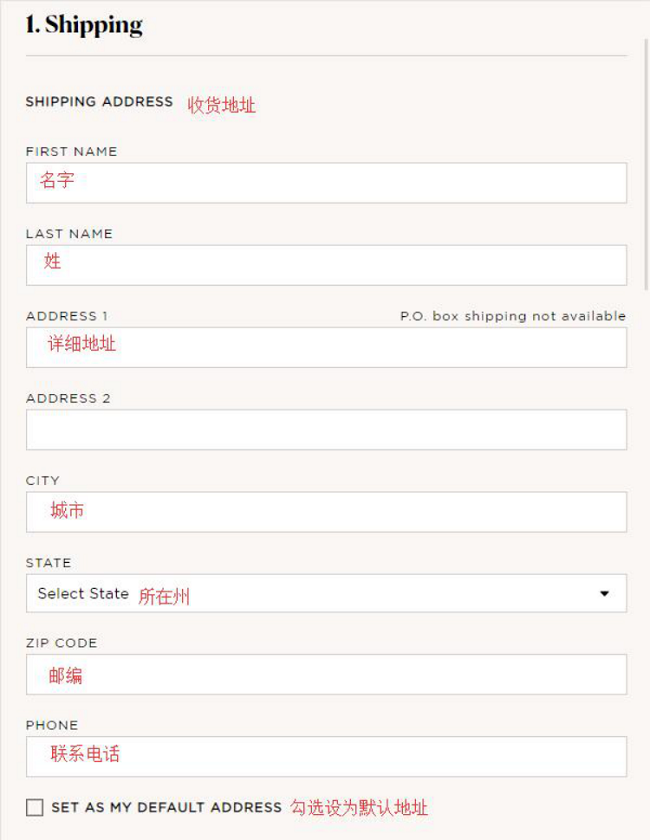Click the Last Name field label

point(69,234)
